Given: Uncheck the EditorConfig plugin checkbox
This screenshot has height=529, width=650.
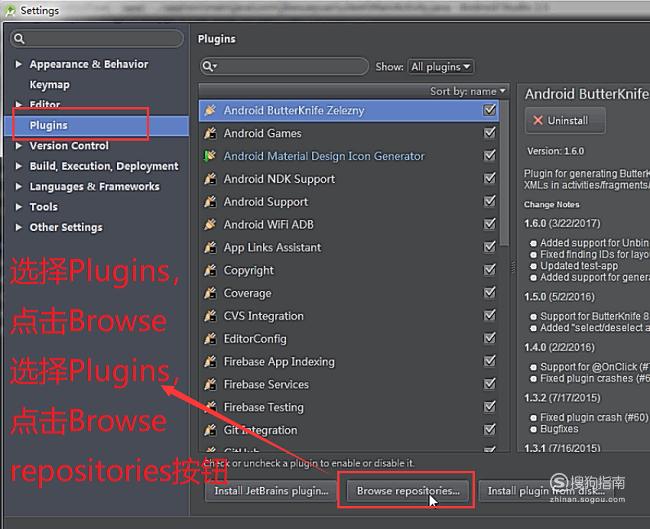Looking at the screenshot, I should click(x=490, y=338).
